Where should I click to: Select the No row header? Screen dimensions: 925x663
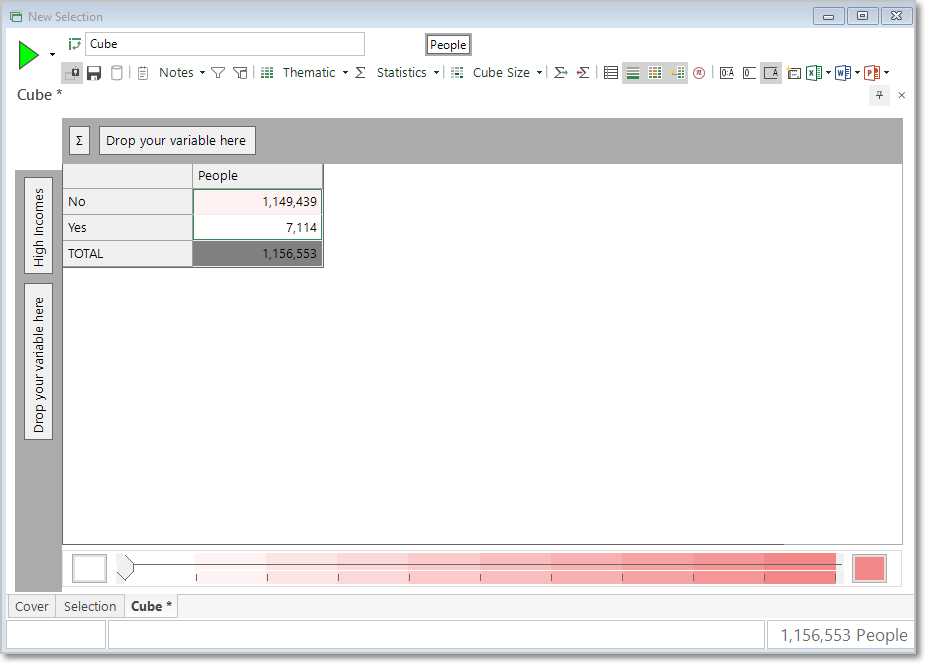pos(127,202)
